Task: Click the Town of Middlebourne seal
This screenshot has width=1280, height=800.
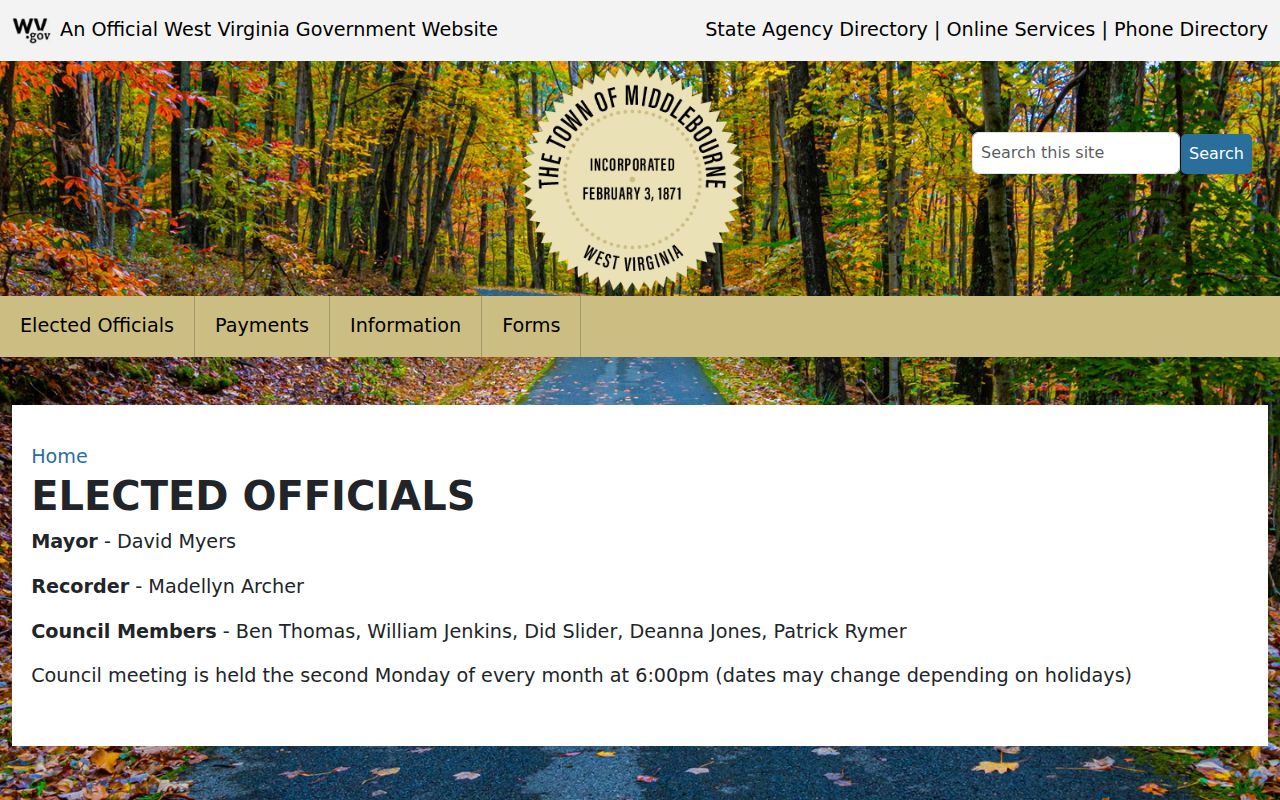Action: click(632, 181)
